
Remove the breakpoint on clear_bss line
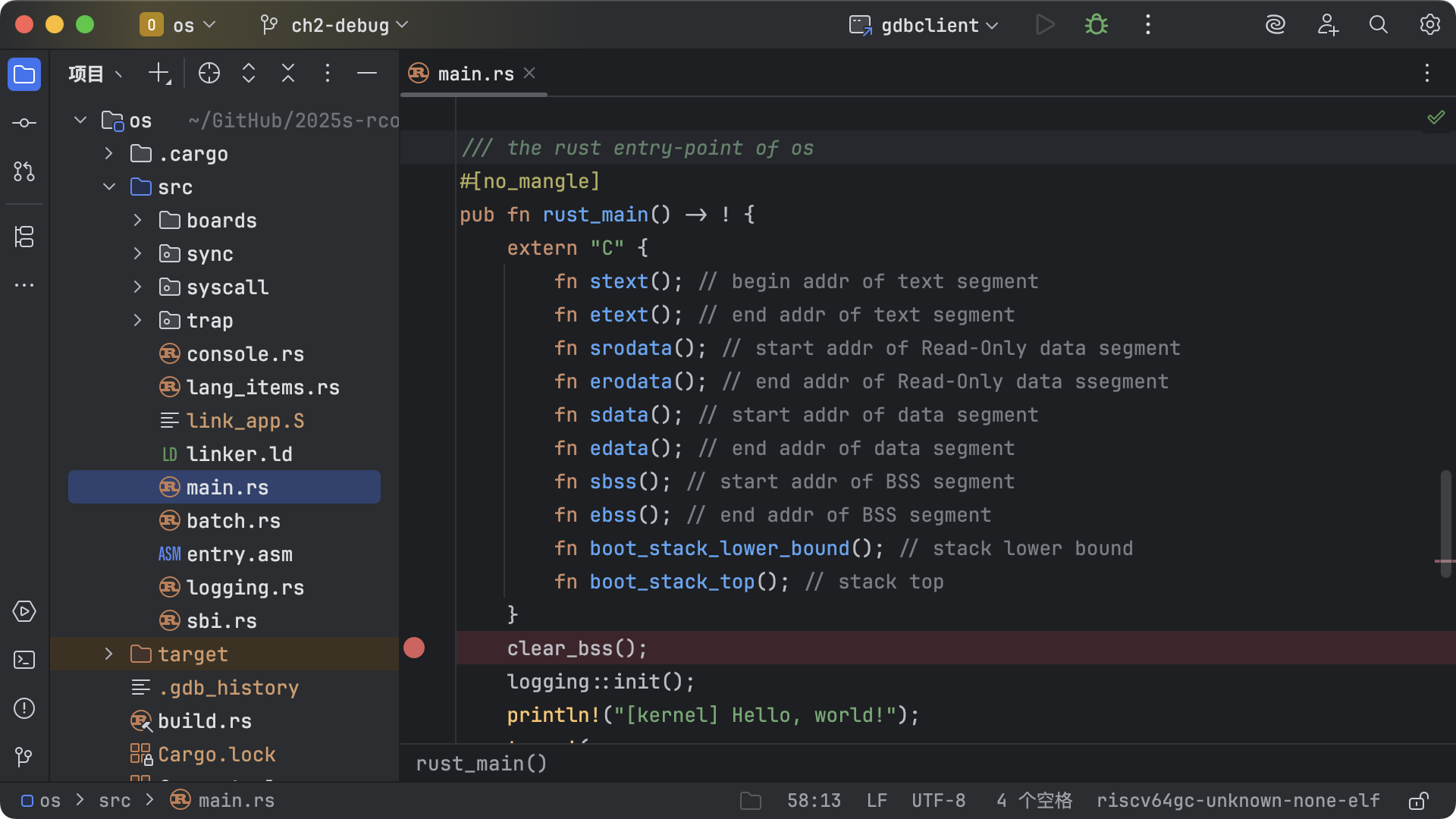coord(414,648)
